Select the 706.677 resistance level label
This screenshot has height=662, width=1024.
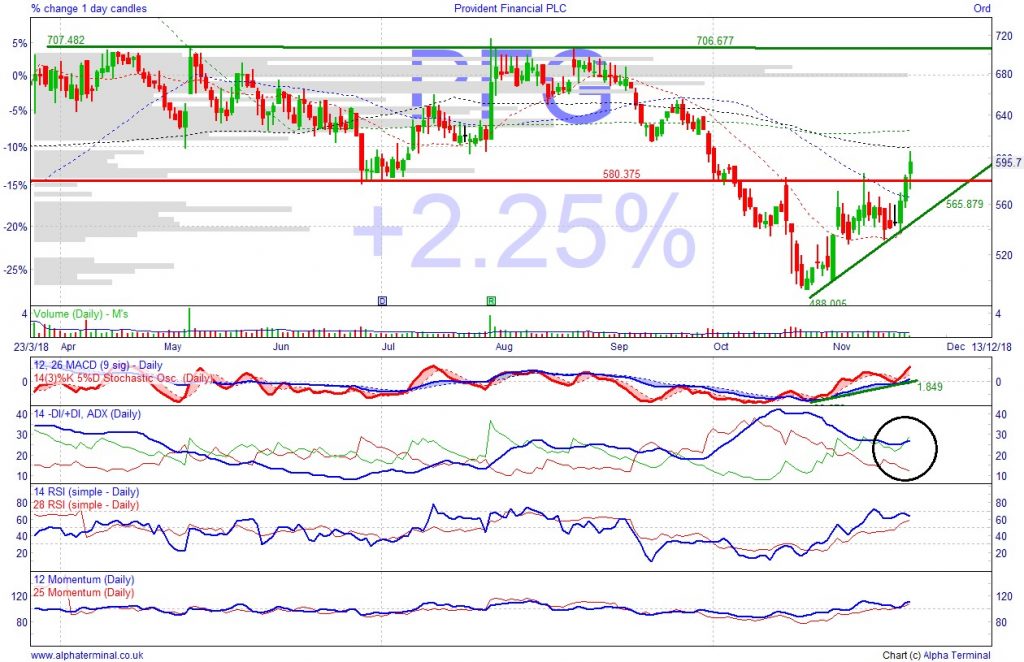(714, 40)
